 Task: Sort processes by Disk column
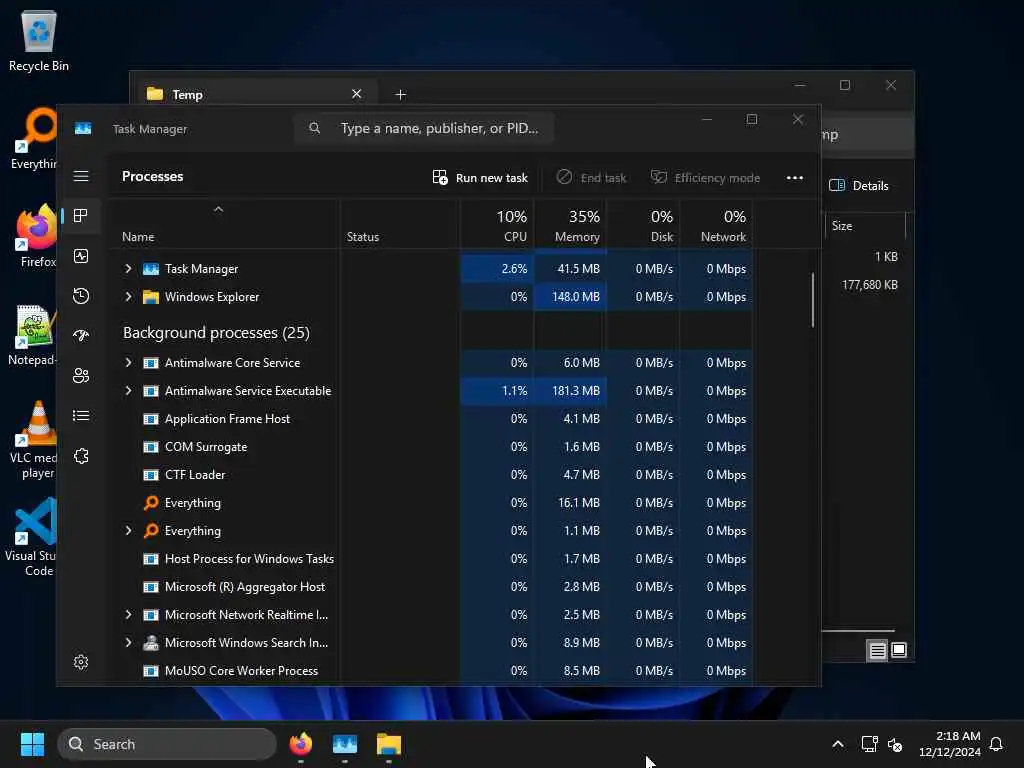click(643, 225)
